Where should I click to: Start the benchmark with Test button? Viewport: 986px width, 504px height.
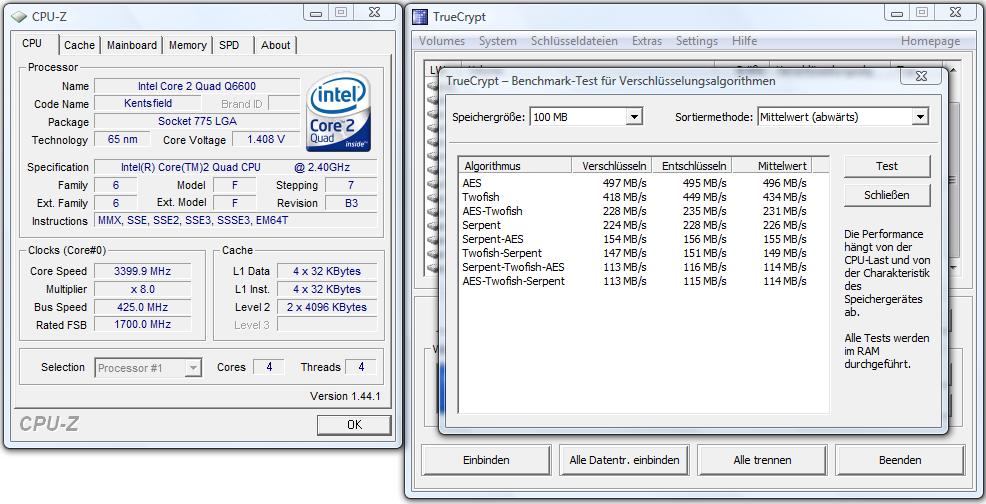[887, 166]
